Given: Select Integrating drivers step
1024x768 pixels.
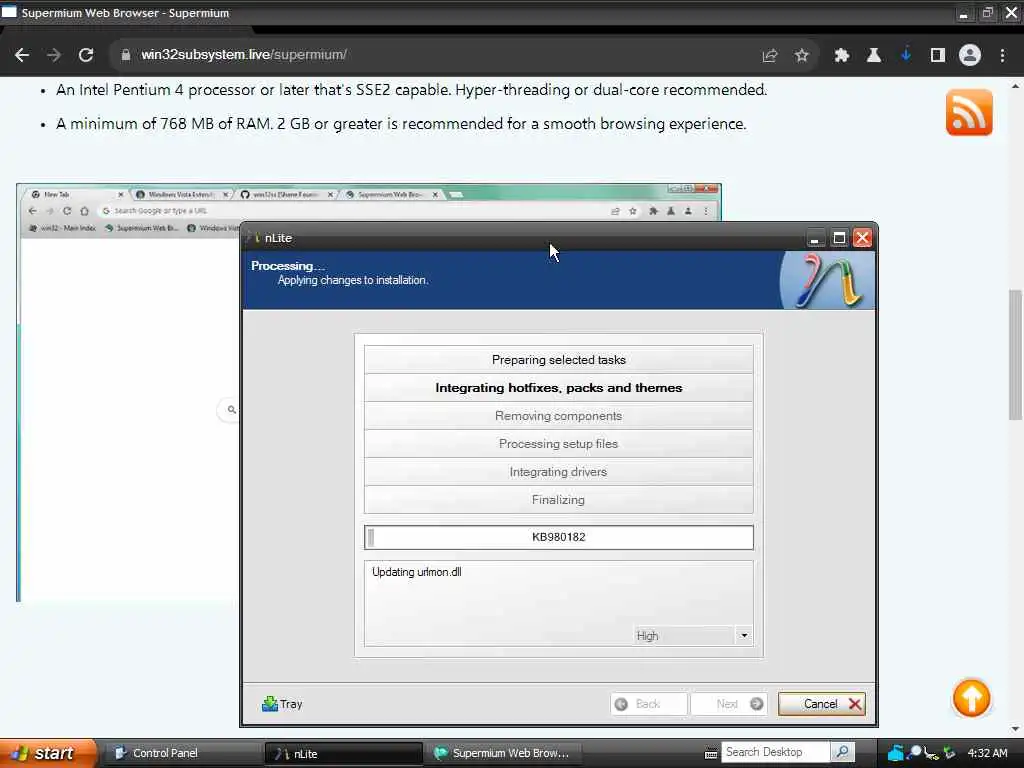Looking at the screenshot, I should (x=558, y=472).
